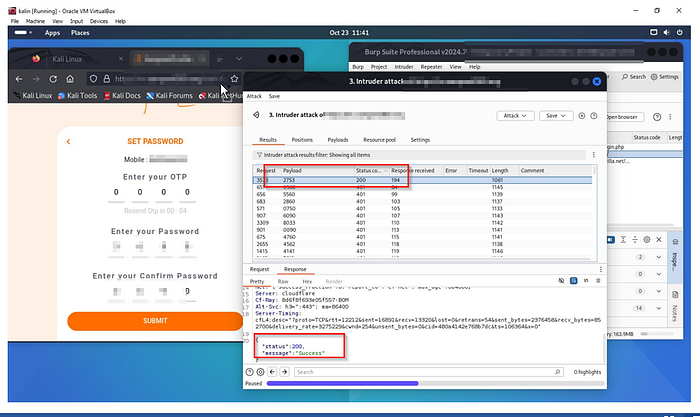Screen dimensions: 700x417
Task: Open Inspector settings gear icon
Action: 646,240
